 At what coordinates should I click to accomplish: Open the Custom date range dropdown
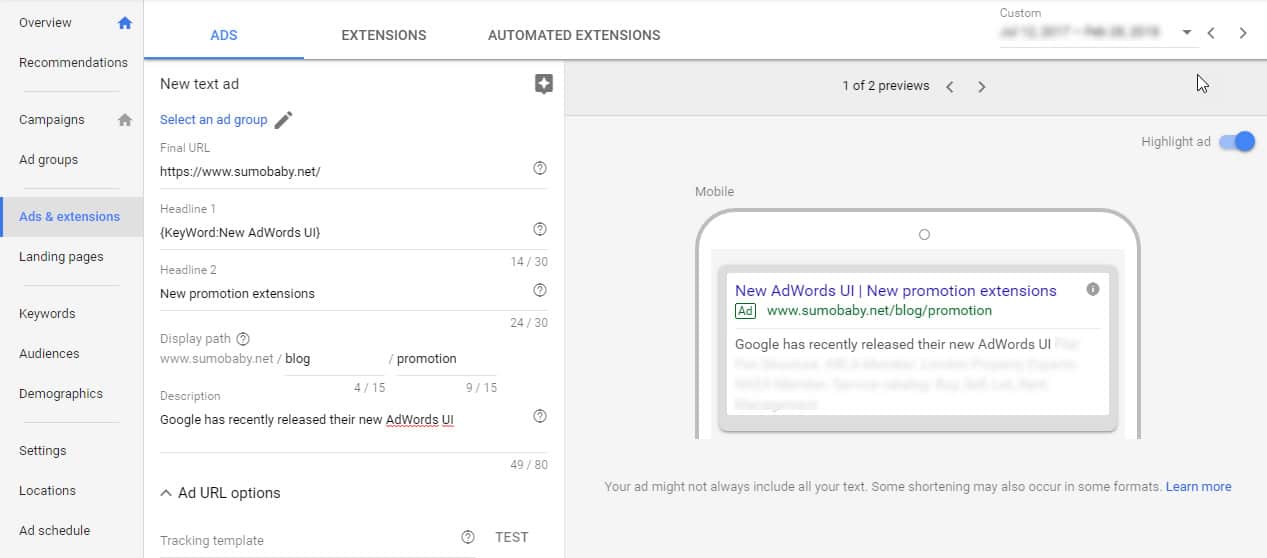point(1186,33)
